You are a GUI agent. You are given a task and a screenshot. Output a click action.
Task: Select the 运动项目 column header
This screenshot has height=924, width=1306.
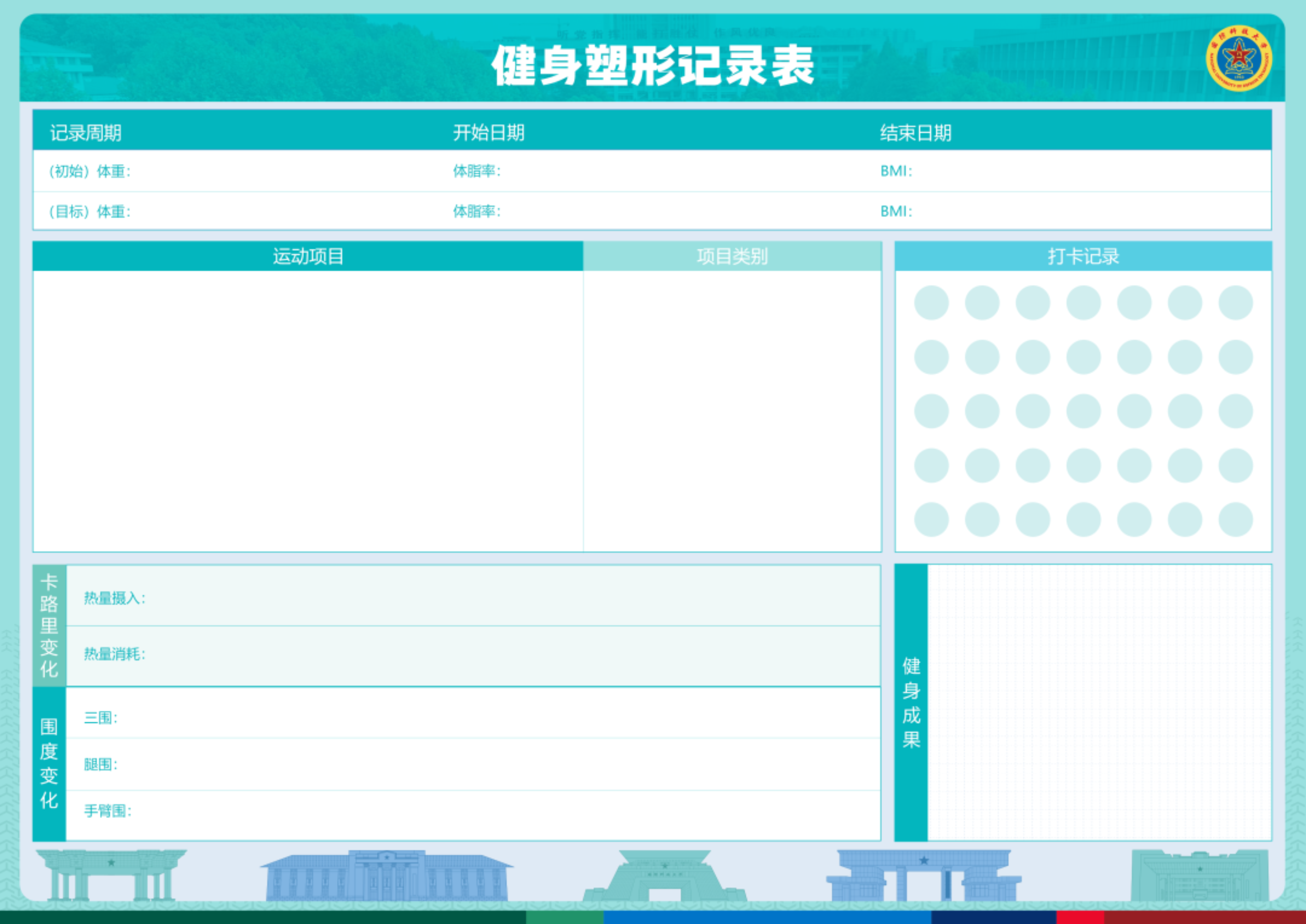point(308,256)
